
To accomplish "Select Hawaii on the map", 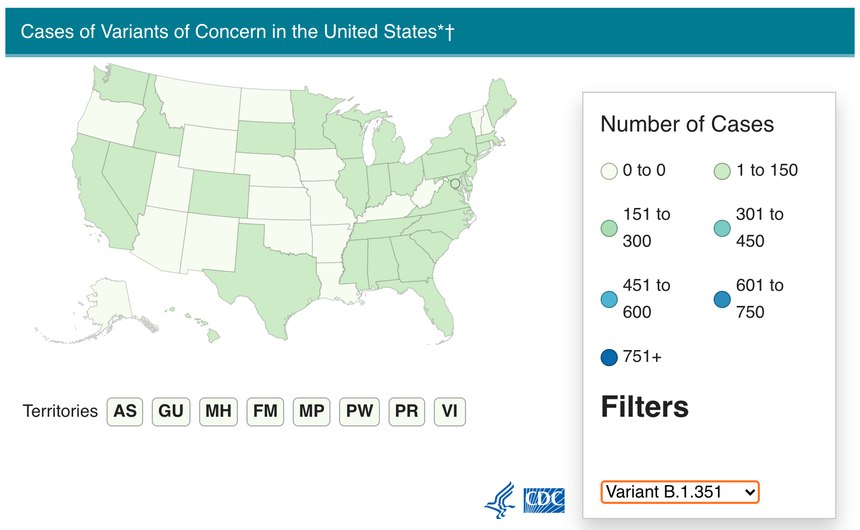I will 213,334.
